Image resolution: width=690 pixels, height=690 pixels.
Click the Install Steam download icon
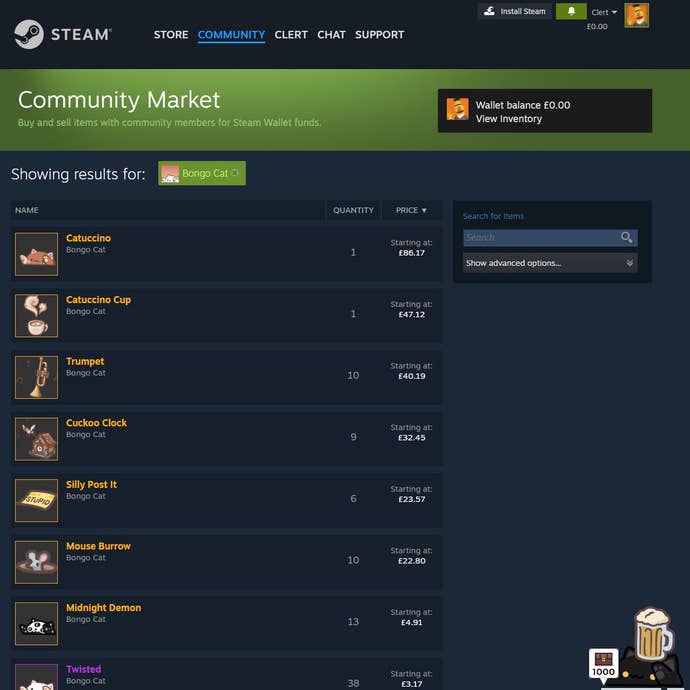(489, 11)
